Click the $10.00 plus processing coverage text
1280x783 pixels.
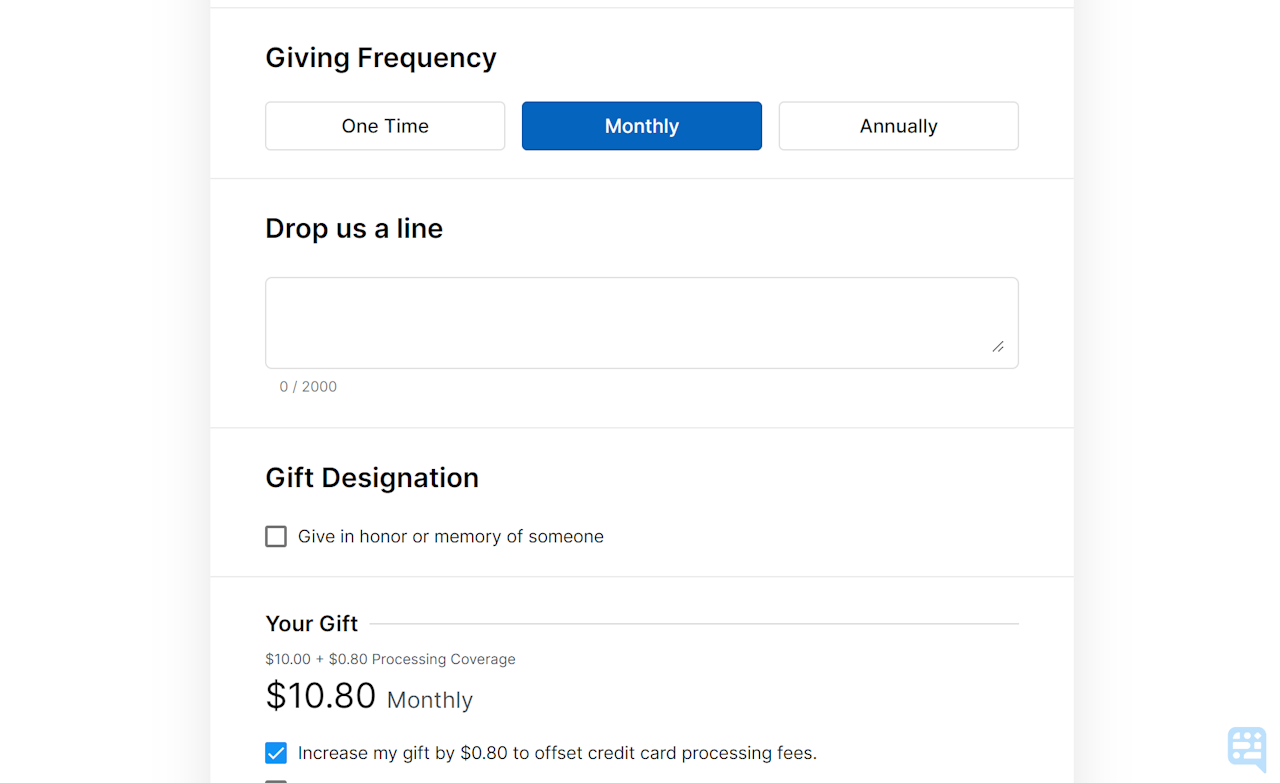(390, 659)
